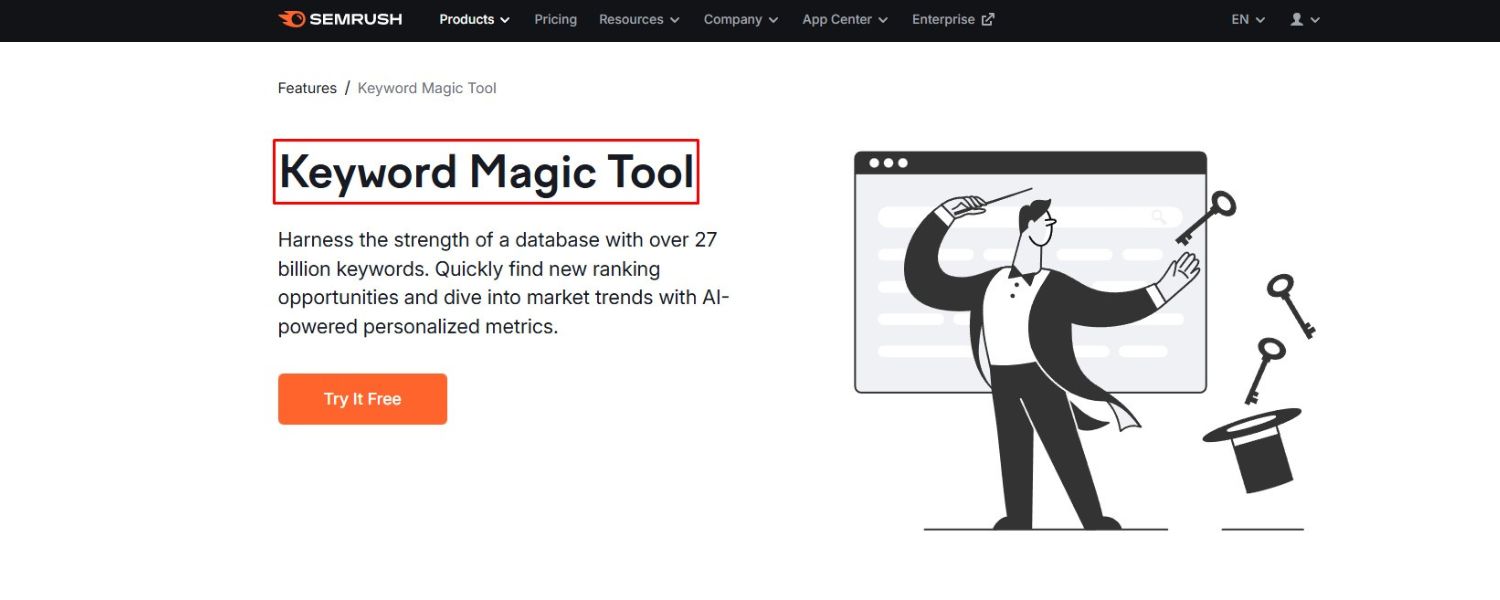Click the Try It Free button
The image size is (1500, 600).
(x=362, y=398)
